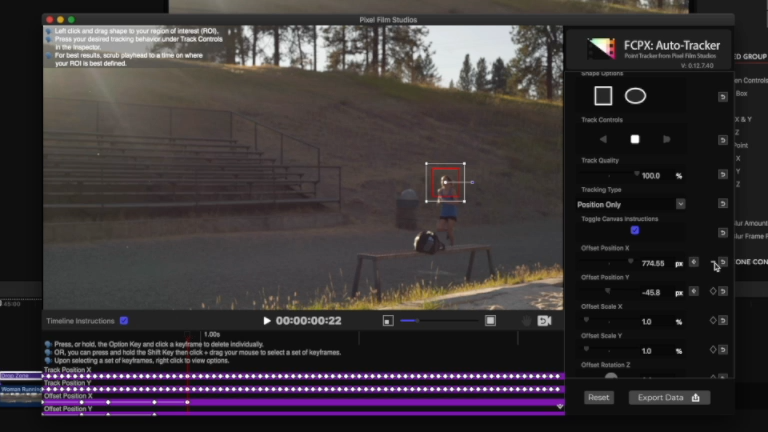The width and height of the screenshot is (768, 432).
Task: Expand timeline tracks with the chevron at right
Action: click(x=560, y=407)
